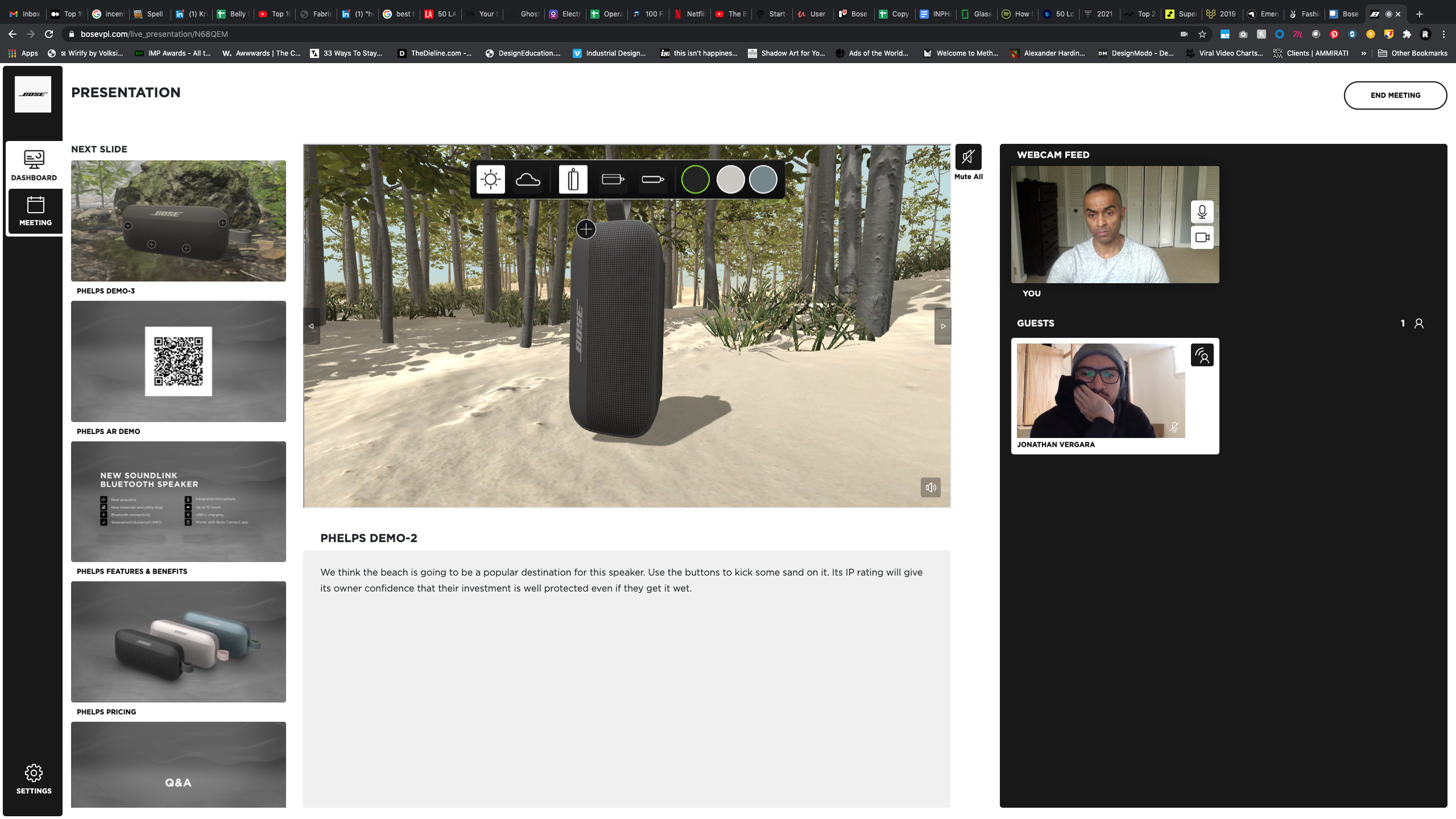Click the Phelps Demo-2 title
Viewport: 1456px width, 819px height.
(x=369, y=538)
